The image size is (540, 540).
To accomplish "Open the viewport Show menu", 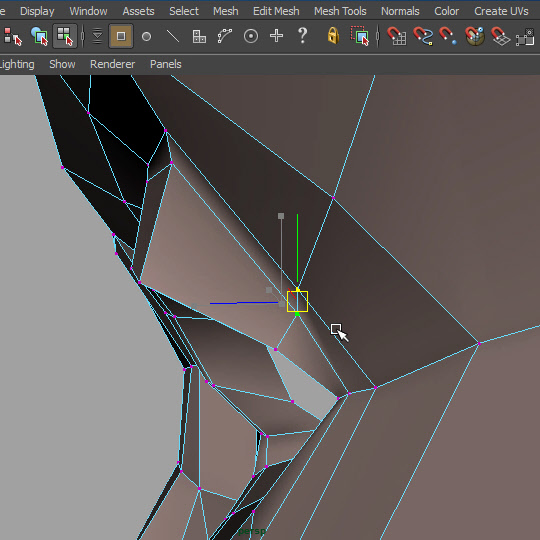I will point(62,64).
